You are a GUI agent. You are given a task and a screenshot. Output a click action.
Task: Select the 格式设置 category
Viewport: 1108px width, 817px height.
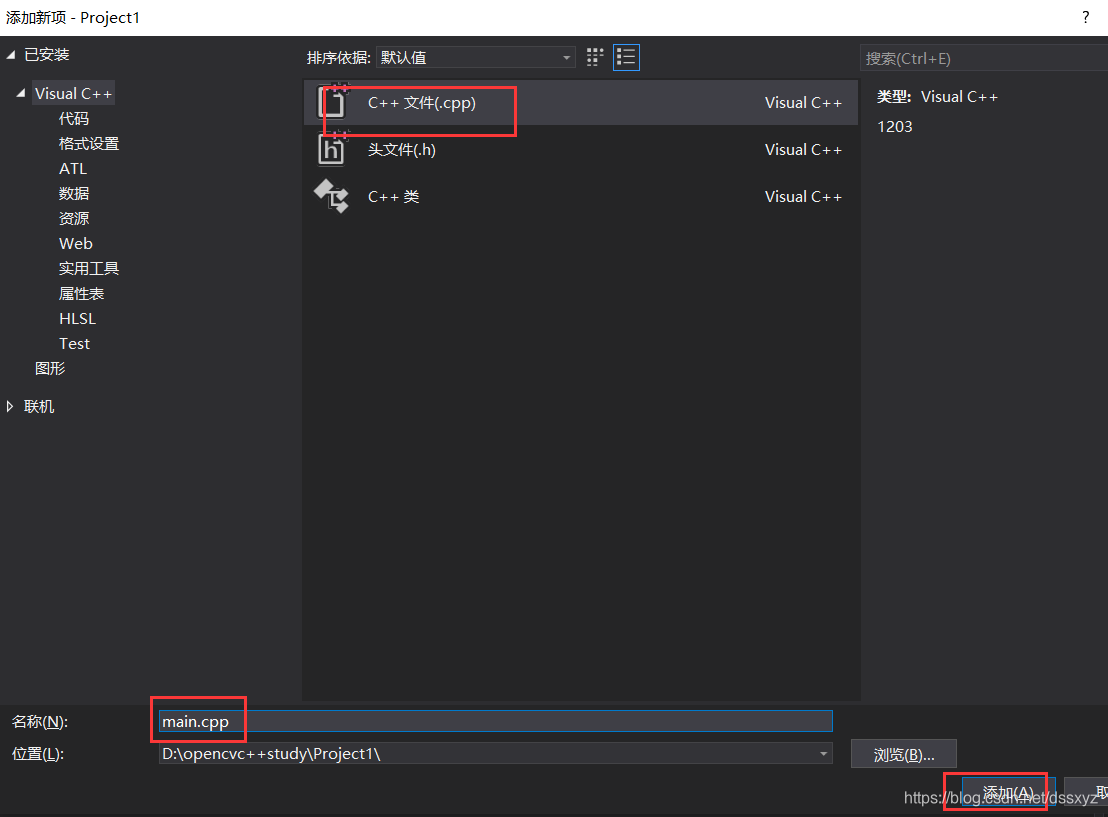[88, 143]
